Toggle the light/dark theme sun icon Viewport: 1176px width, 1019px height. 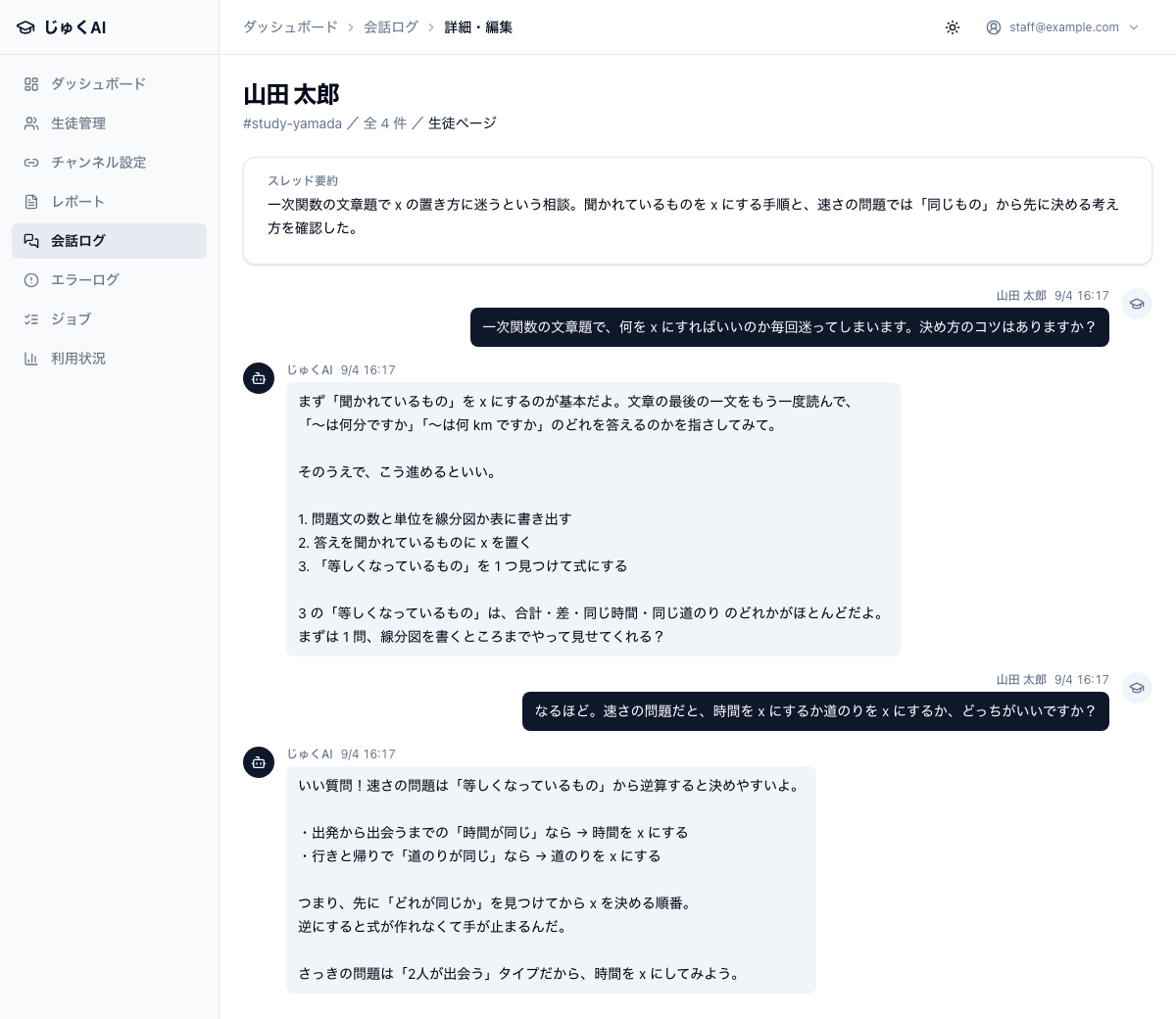pyautogui.click(x=953, y=27)
